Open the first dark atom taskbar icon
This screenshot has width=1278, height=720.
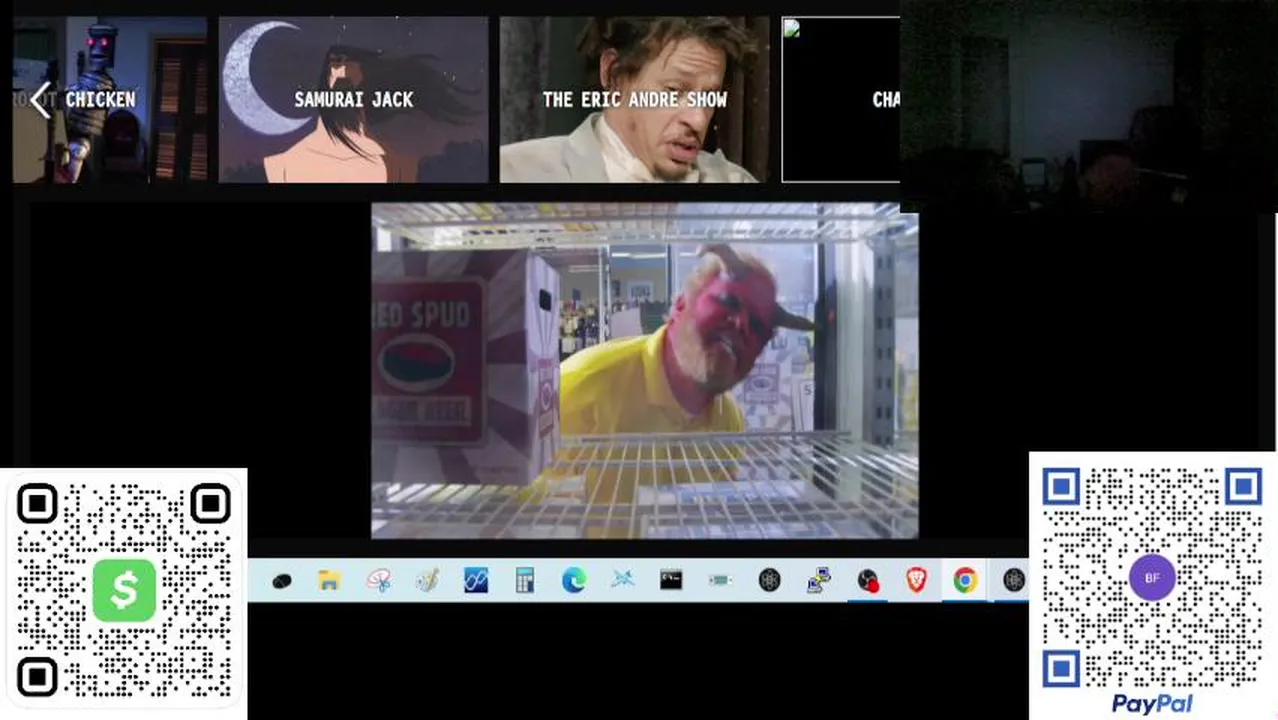pos(769,580)
